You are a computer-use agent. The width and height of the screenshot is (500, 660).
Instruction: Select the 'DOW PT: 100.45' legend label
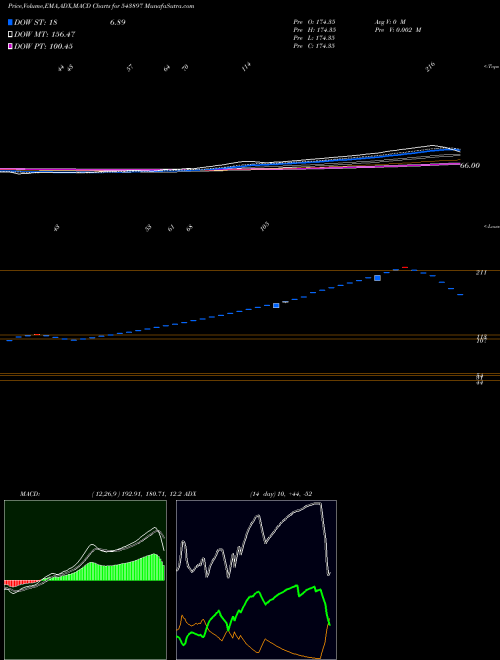pyautogui.click(x=43, y=46)
